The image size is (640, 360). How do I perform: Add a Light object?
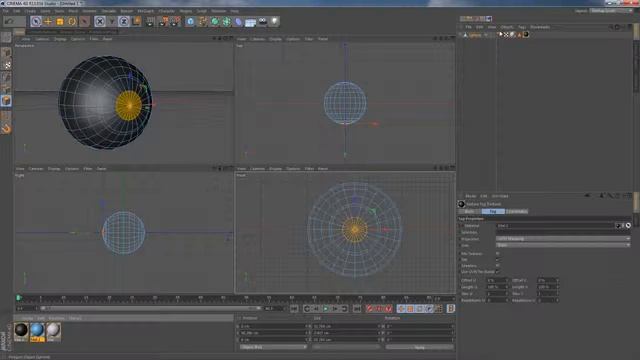coord(275,21)
